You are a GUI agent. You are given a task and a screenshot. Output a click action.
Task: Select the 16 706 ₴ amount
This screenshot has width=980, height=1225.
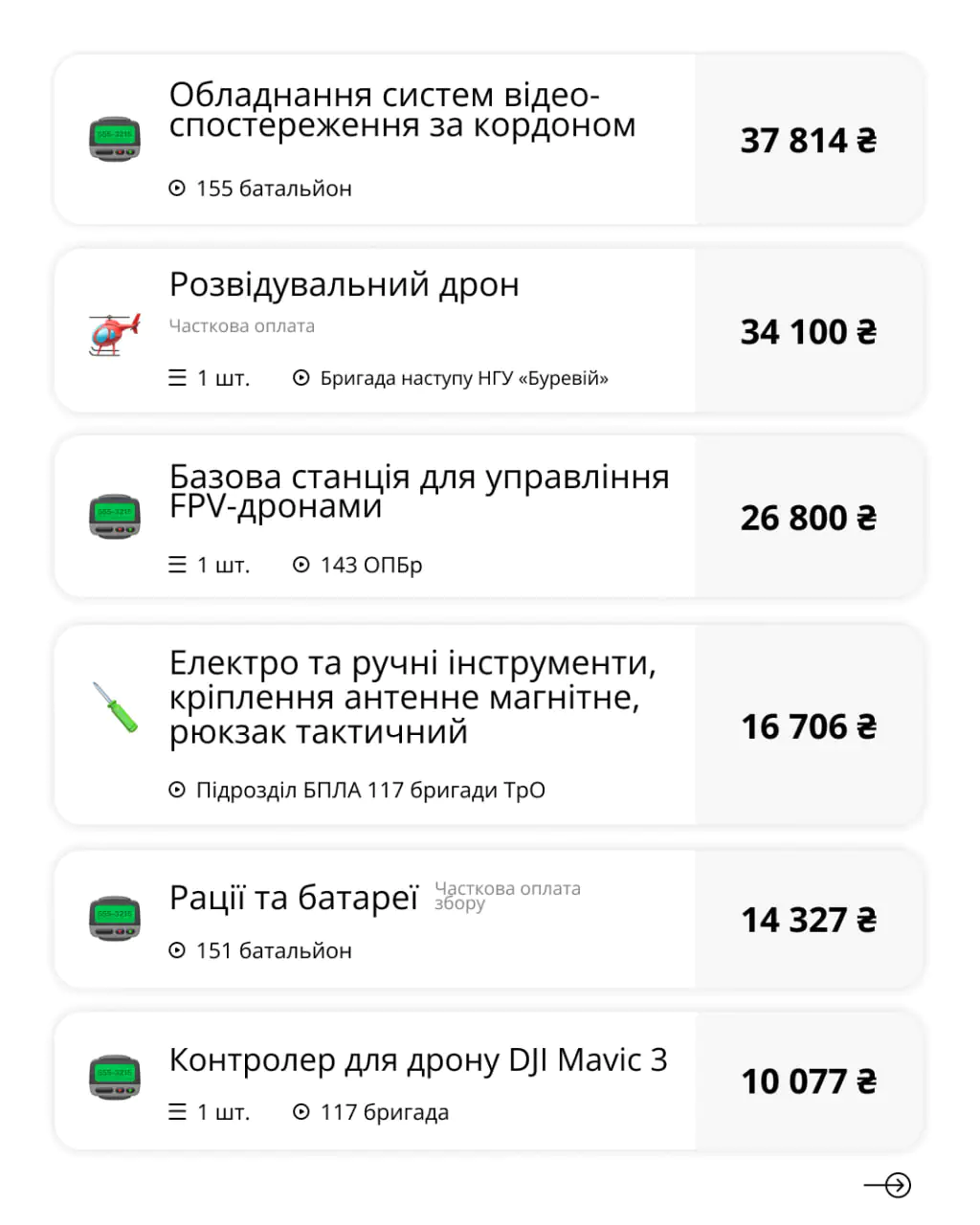pyautogui.click(x=809, y=727)
